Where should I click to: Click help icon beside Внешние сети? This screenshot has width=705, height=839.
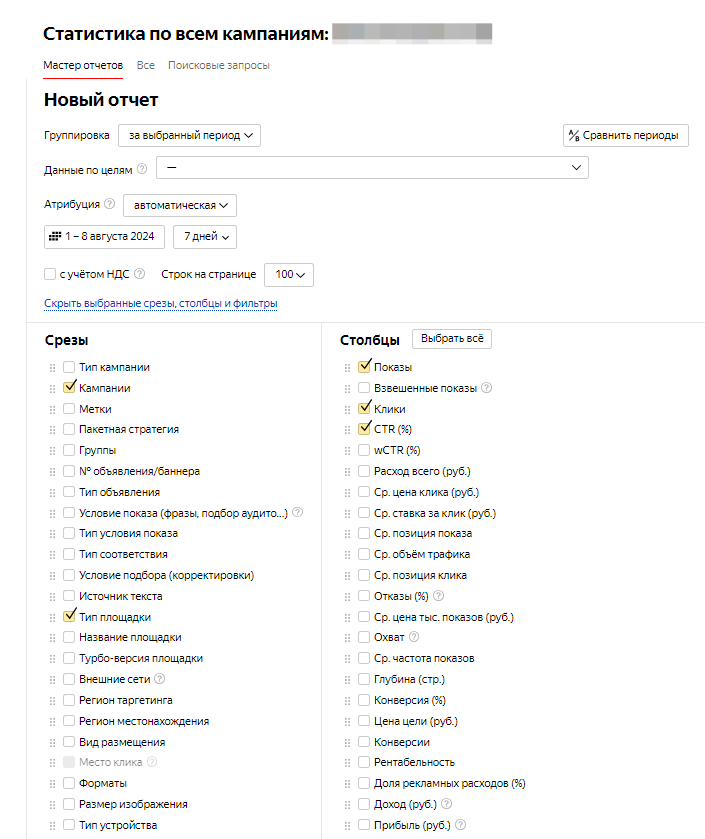159,678
